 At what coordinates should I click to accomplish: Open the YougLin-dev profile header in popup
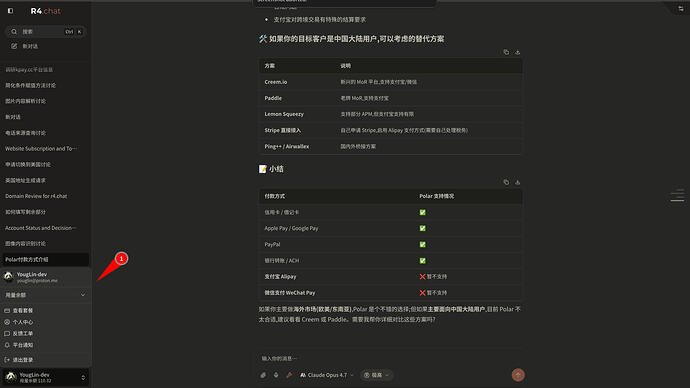point(46,277)
